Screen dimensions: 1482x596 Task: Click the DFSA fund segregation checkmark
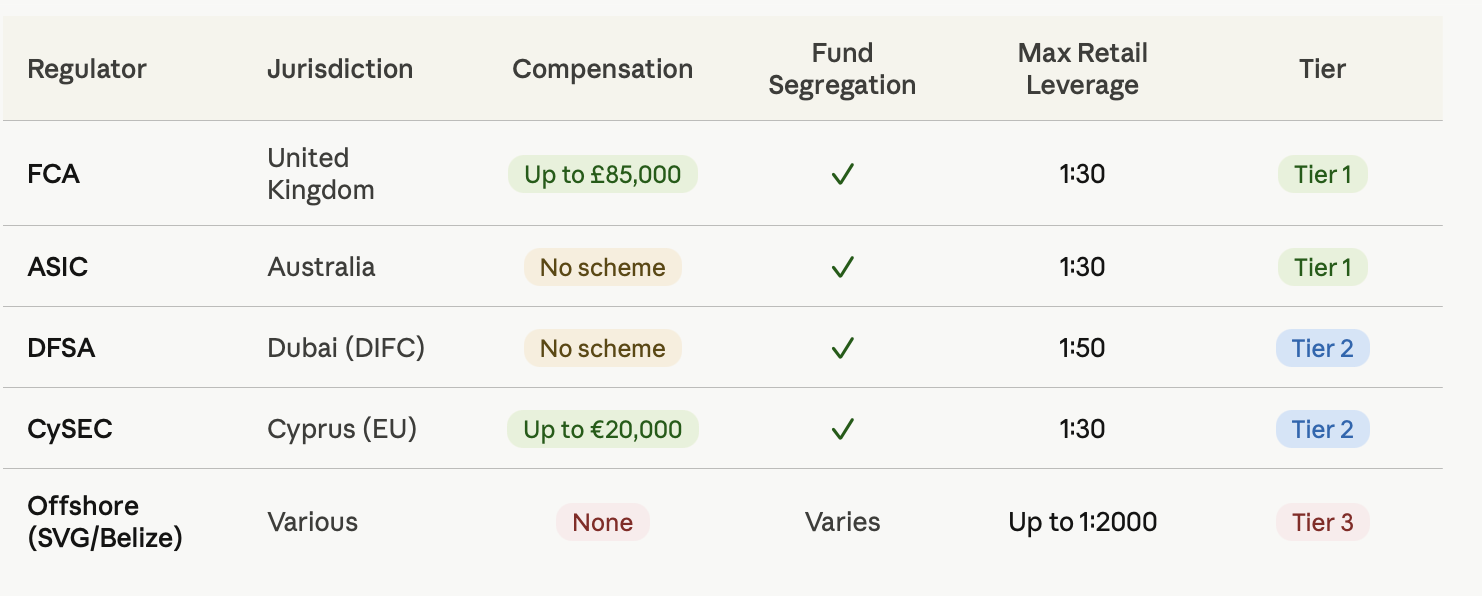coord(842,348)
